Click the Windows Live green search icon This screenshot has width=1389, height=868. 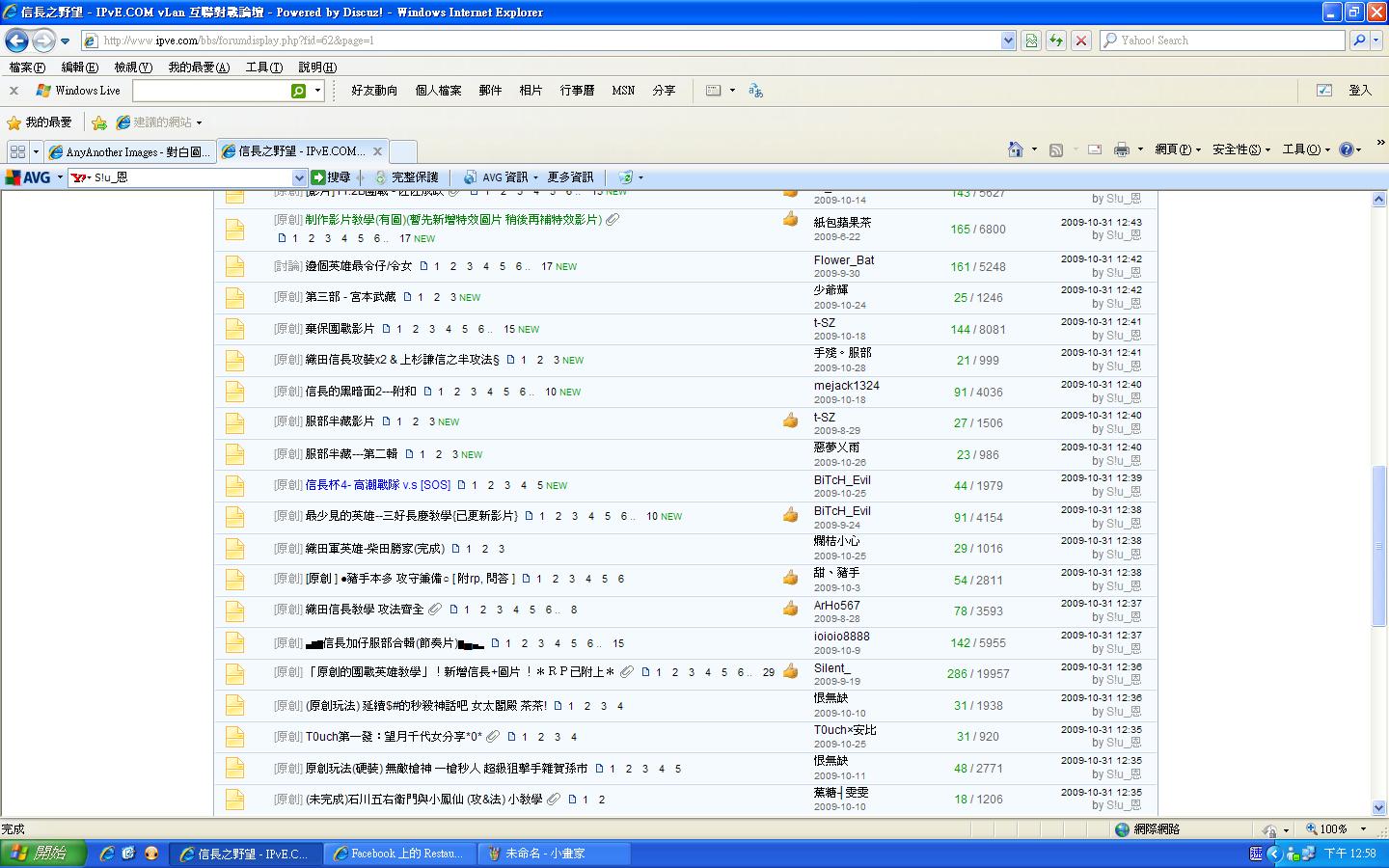[299, 91]
